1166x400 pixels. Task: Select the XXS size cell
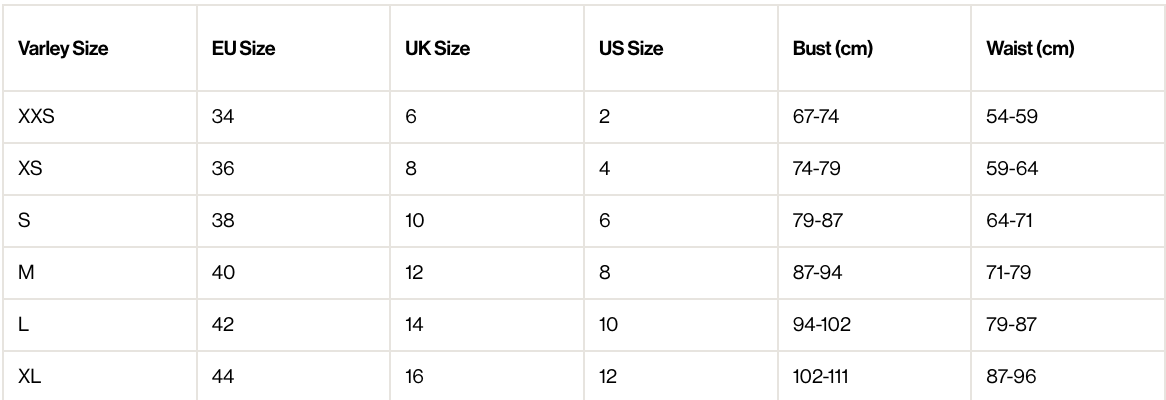tap(36, 116)
